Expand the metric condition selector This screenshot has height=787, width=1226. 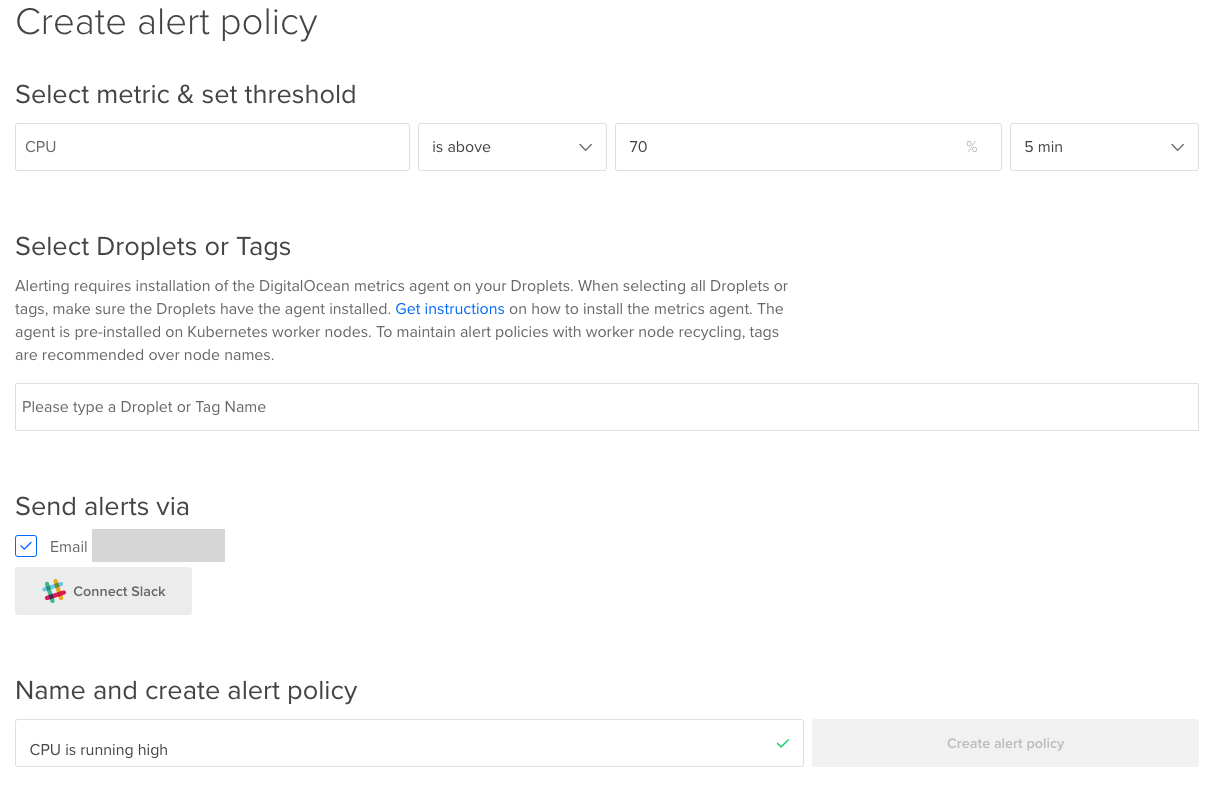pyautogui.click(x=512, y=147)
